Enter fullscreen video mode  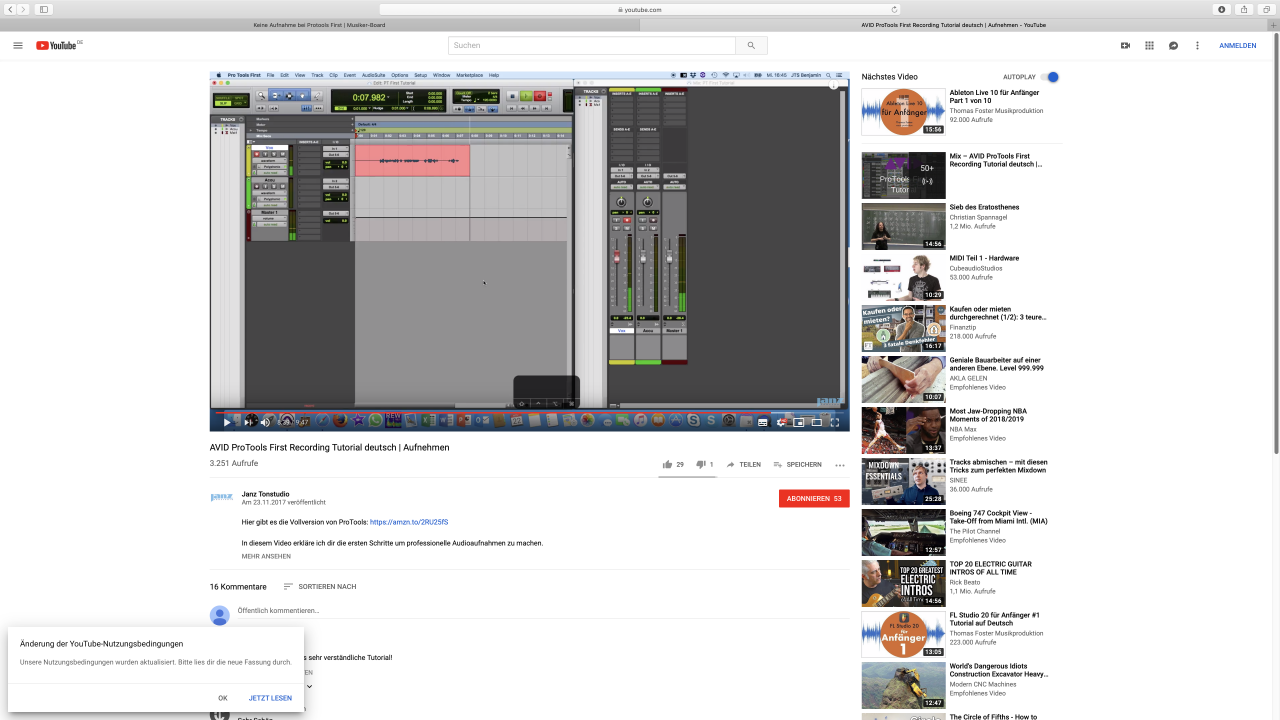835,422
